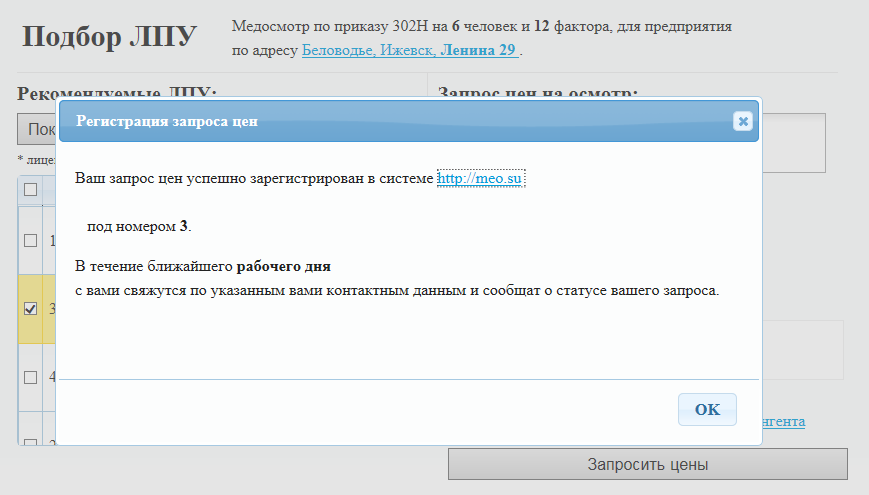Click the dialog title Регистрация запроса цен
The height and width of the screenshot is (495, 869).
[x=167, y=121]
